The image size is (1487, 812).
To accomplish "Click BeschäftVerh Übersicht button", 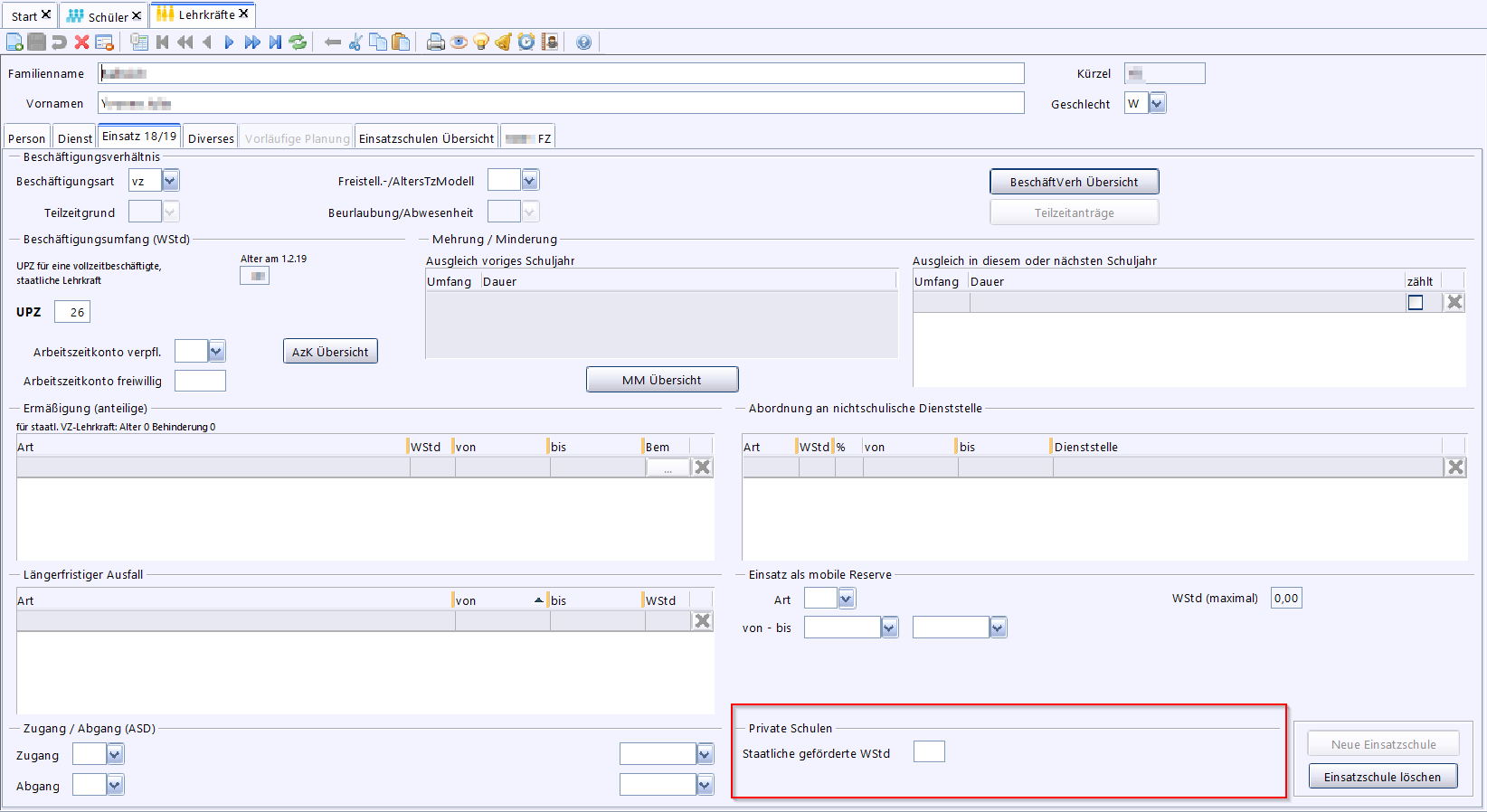I will pyautogui.click(x=1075, y=182).
